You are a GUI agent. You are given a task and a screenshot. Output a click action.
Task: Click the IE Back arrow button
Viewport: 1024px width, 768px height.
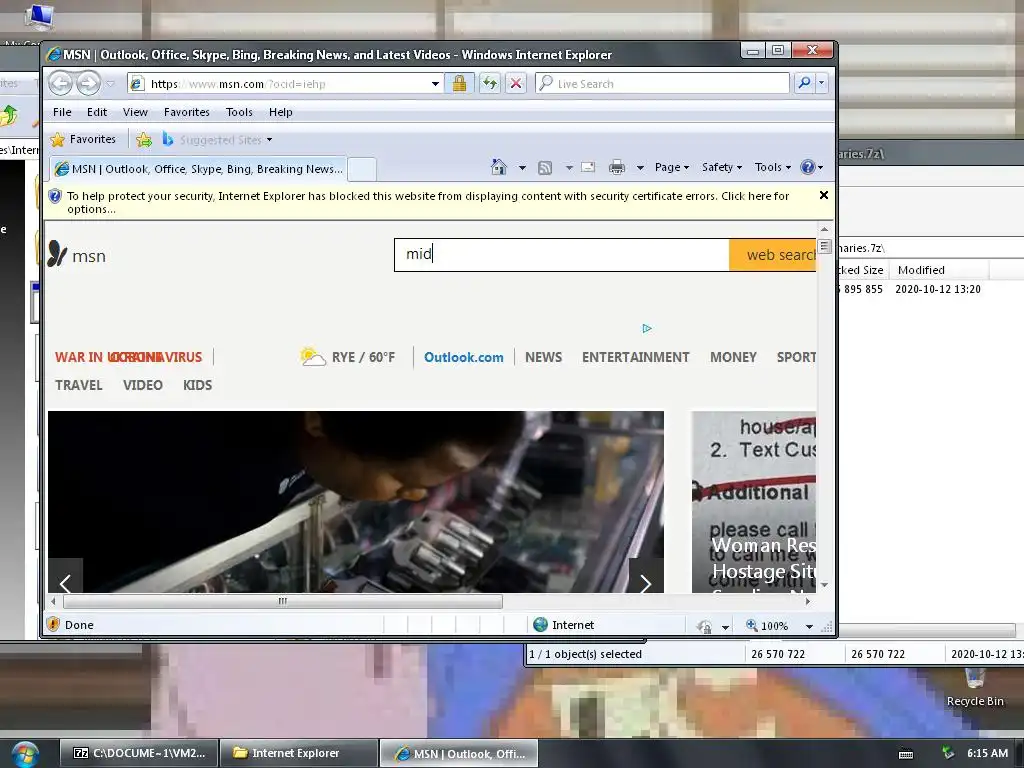[61, 84]
